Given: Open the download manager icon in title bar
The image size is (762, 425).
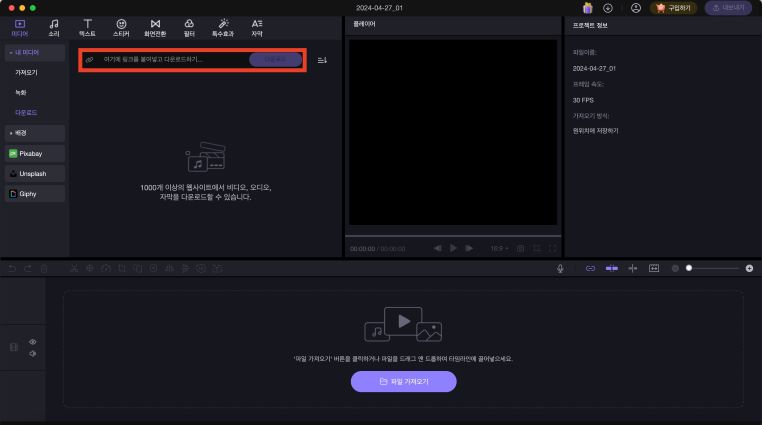Looking at the screenshot, I should (607, 8).
